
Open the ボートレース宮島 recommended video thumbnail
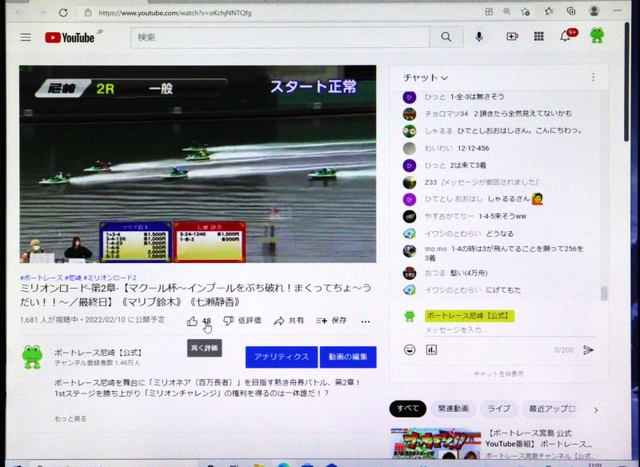coord(435,443)
